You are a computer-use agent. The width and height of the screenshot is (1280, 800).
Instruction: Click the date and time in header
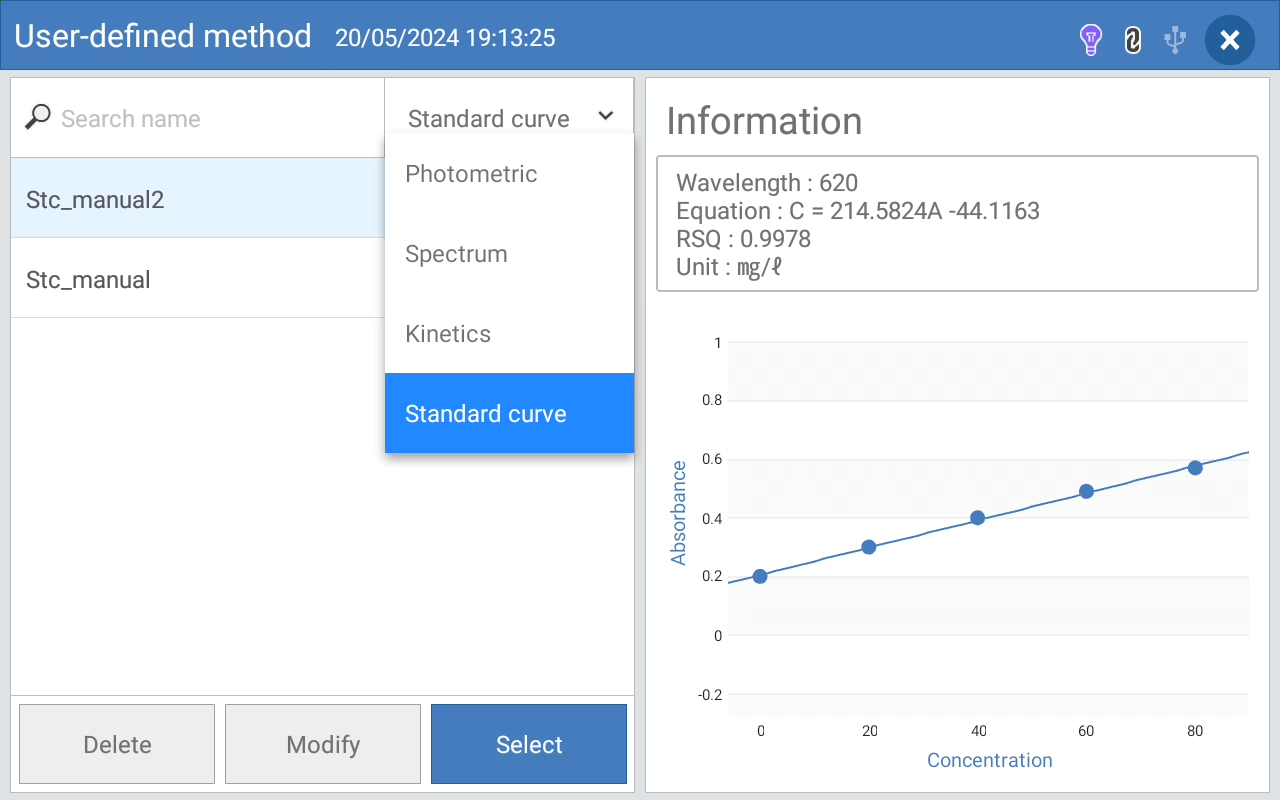(x=445, y=38)
